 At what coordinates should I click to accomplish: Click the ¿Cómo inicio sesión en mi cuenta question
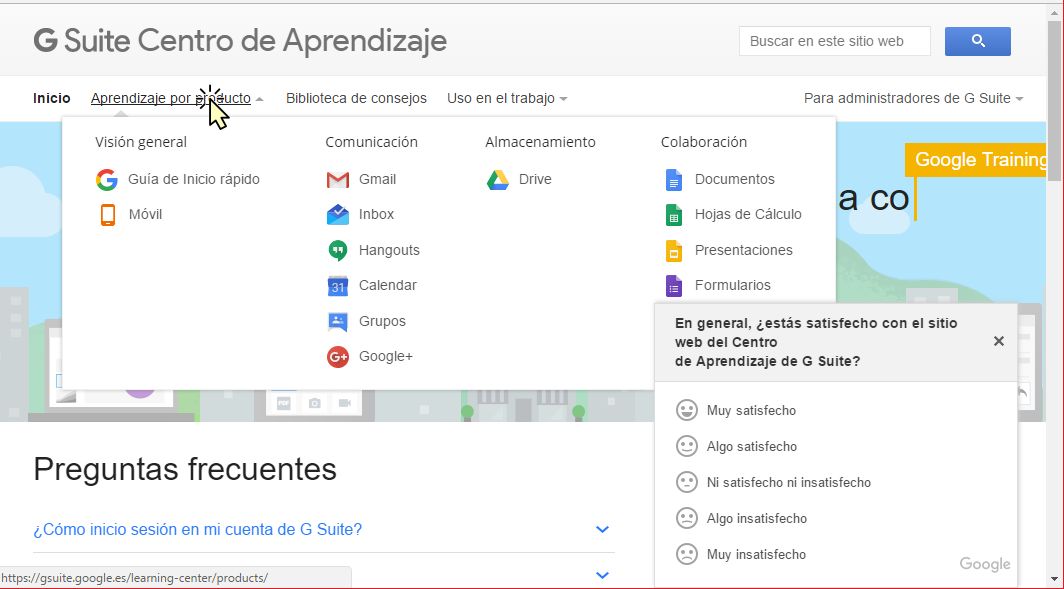coord(197,529)
